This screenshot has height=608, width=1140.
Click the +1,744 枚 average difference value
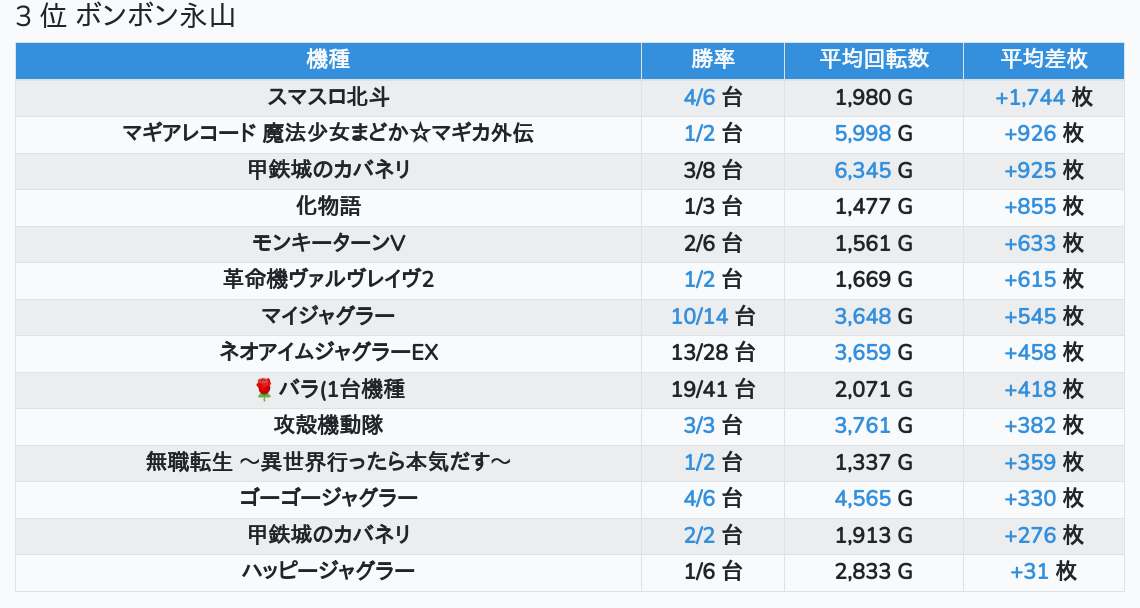[1043, 97]
